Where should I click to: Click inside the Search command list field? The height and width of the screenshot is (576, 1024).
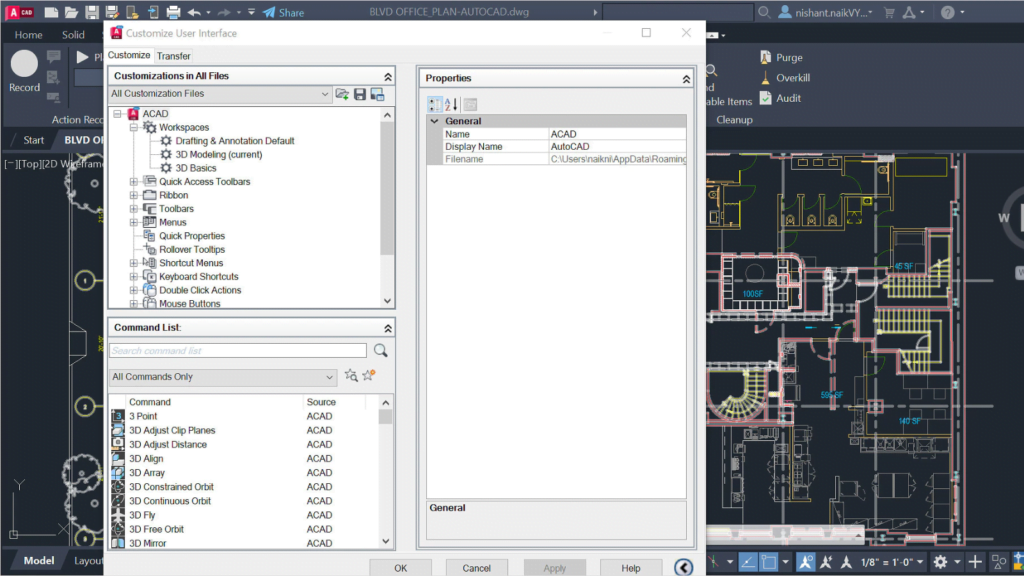click(235, 350)
